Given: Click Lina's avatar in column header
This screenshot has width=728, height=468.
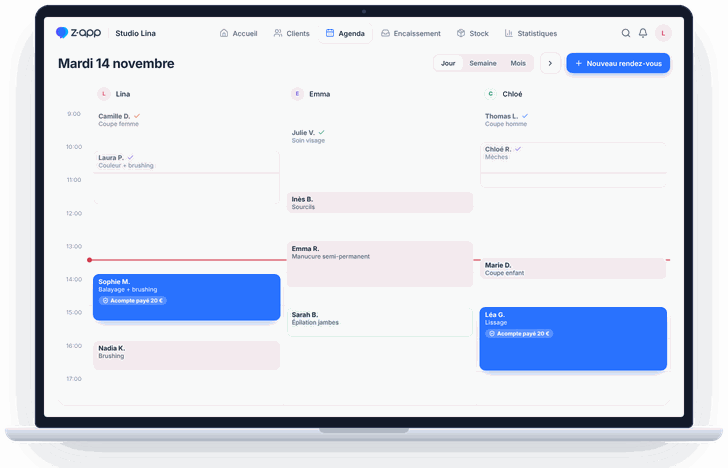Looking at the screenshot, I should pos(104,94).
